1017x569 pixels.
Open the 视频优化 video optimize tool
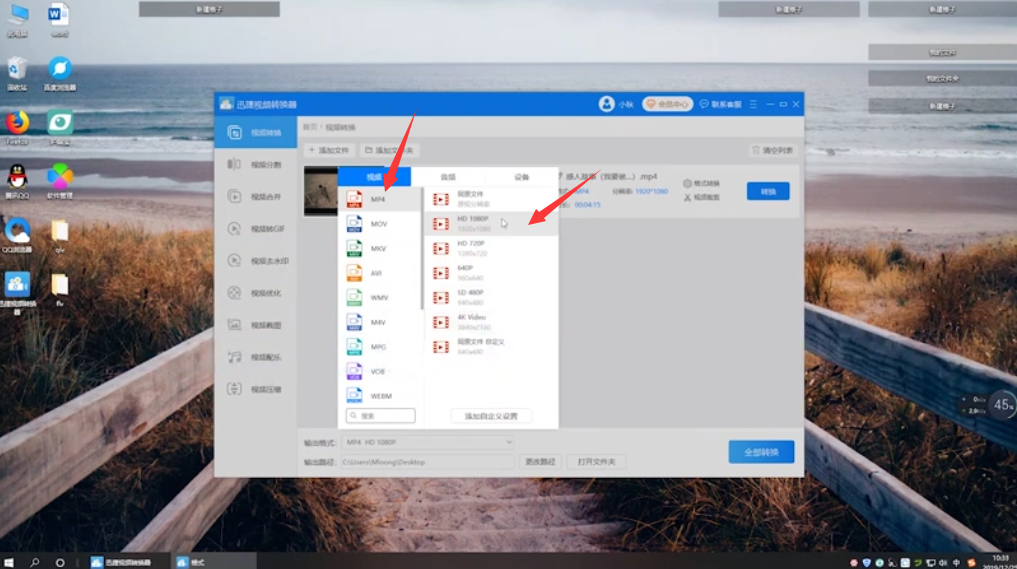click(x=256, y=293)
